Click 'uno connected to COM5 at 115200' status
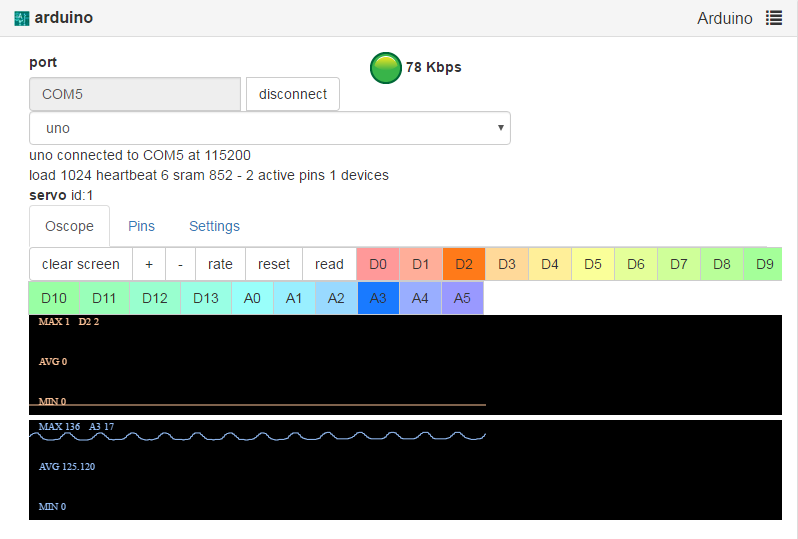798x539 pixels. [140, 155]
